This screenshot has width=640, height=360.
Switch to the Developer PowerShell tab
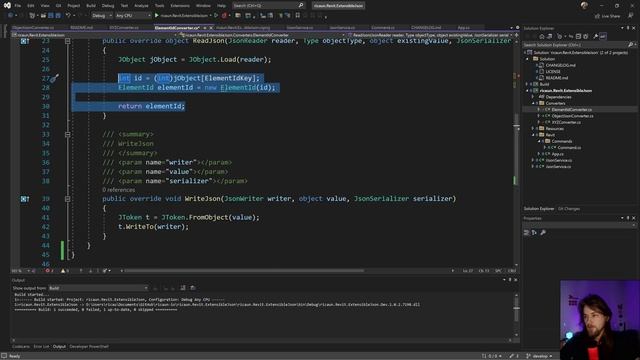coord(89,347)
